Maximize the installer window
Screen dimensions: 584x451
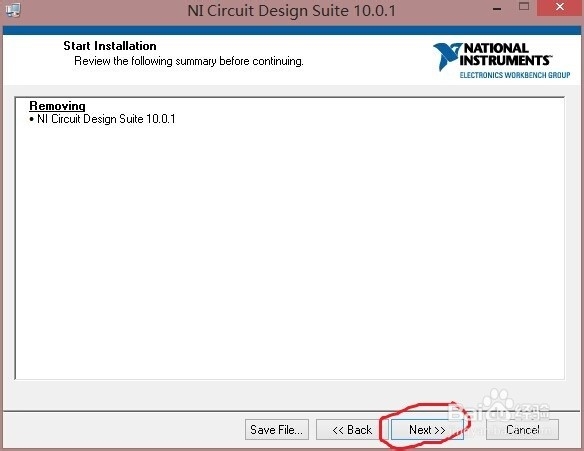click(524, 7)
